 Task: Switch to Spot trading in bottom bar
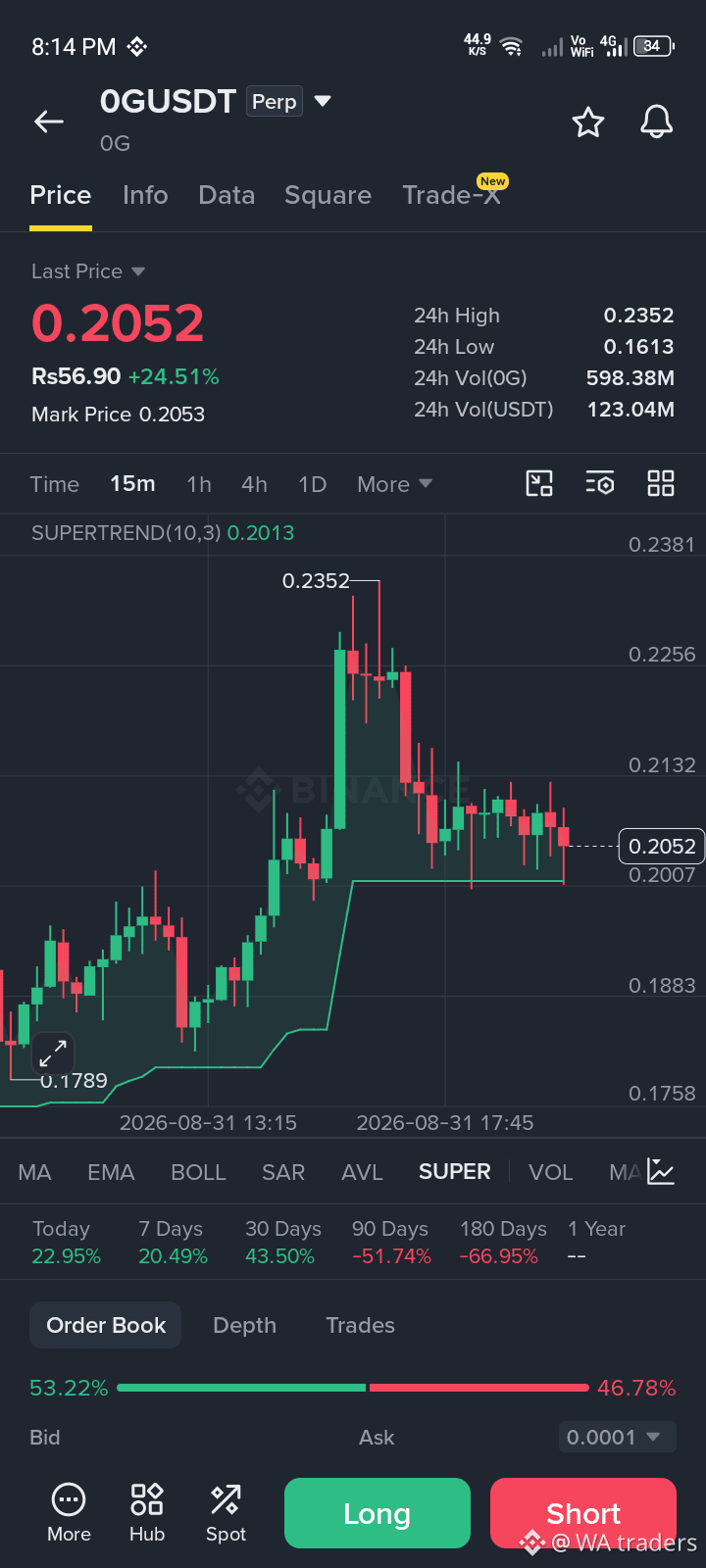[x=226, y=1513]
